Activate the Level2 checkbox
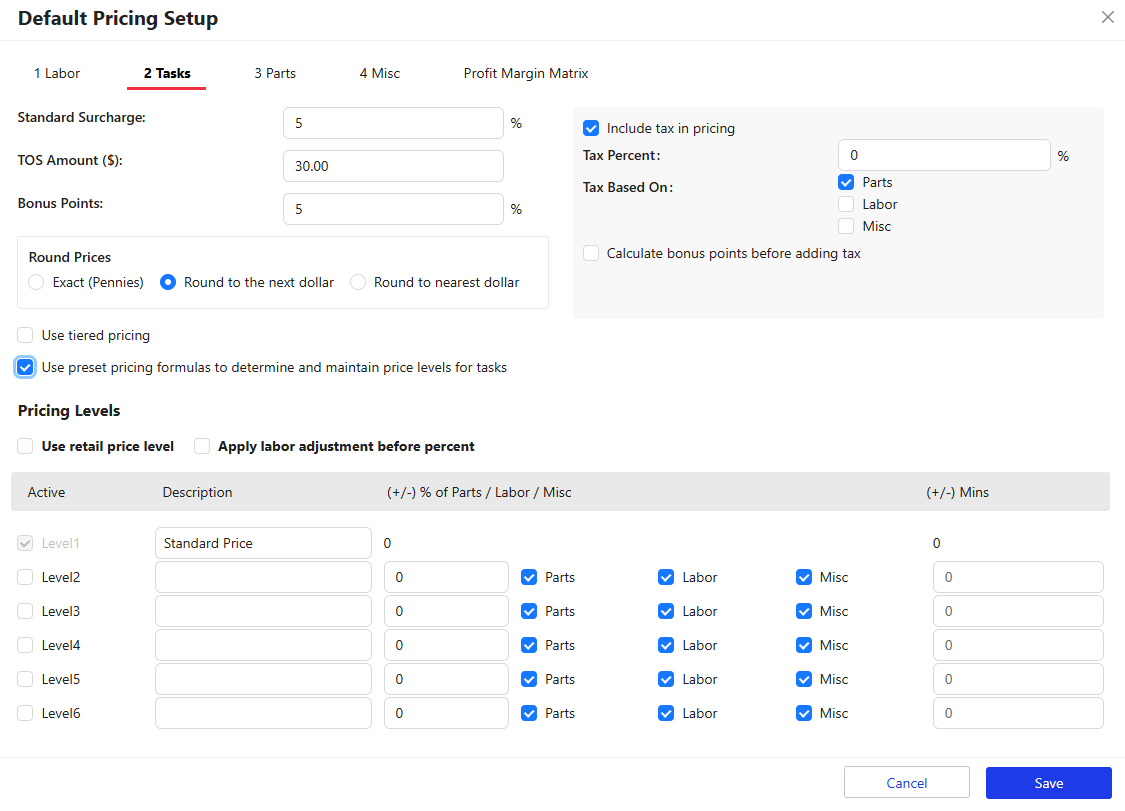This screenshot has width=1125, height=811. pos(25,577)
